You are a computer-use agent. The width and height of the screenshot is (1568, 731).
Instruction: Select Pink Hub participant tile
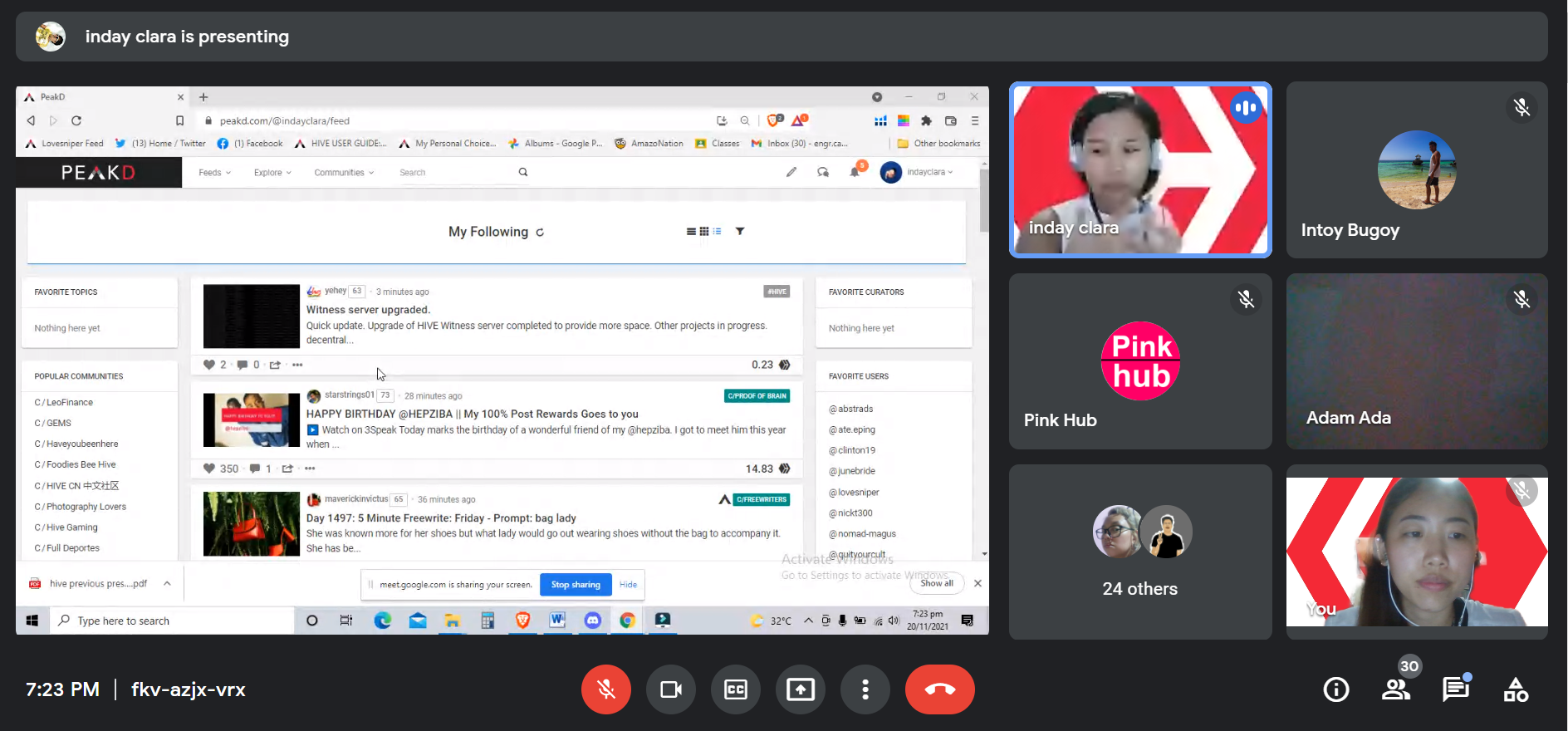point(1140,361)
